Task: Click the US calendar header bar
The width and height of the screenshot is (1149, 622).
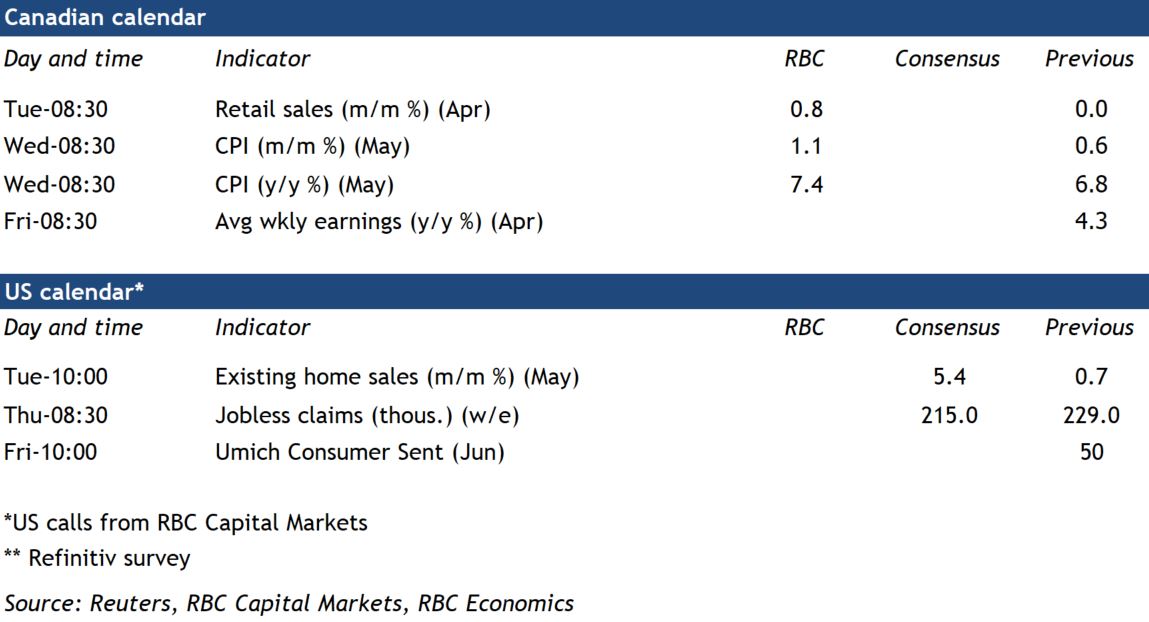Action: click(574, 291)
